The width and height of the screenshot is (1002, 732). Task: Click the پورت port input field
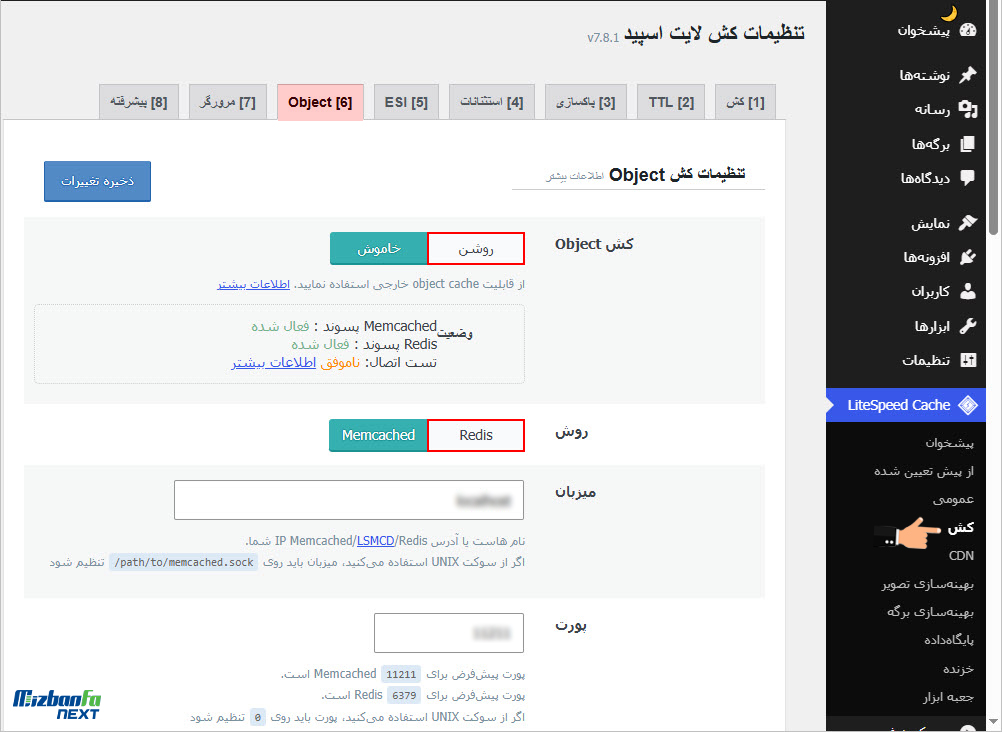pyautogui.click(x=449, y=633)
